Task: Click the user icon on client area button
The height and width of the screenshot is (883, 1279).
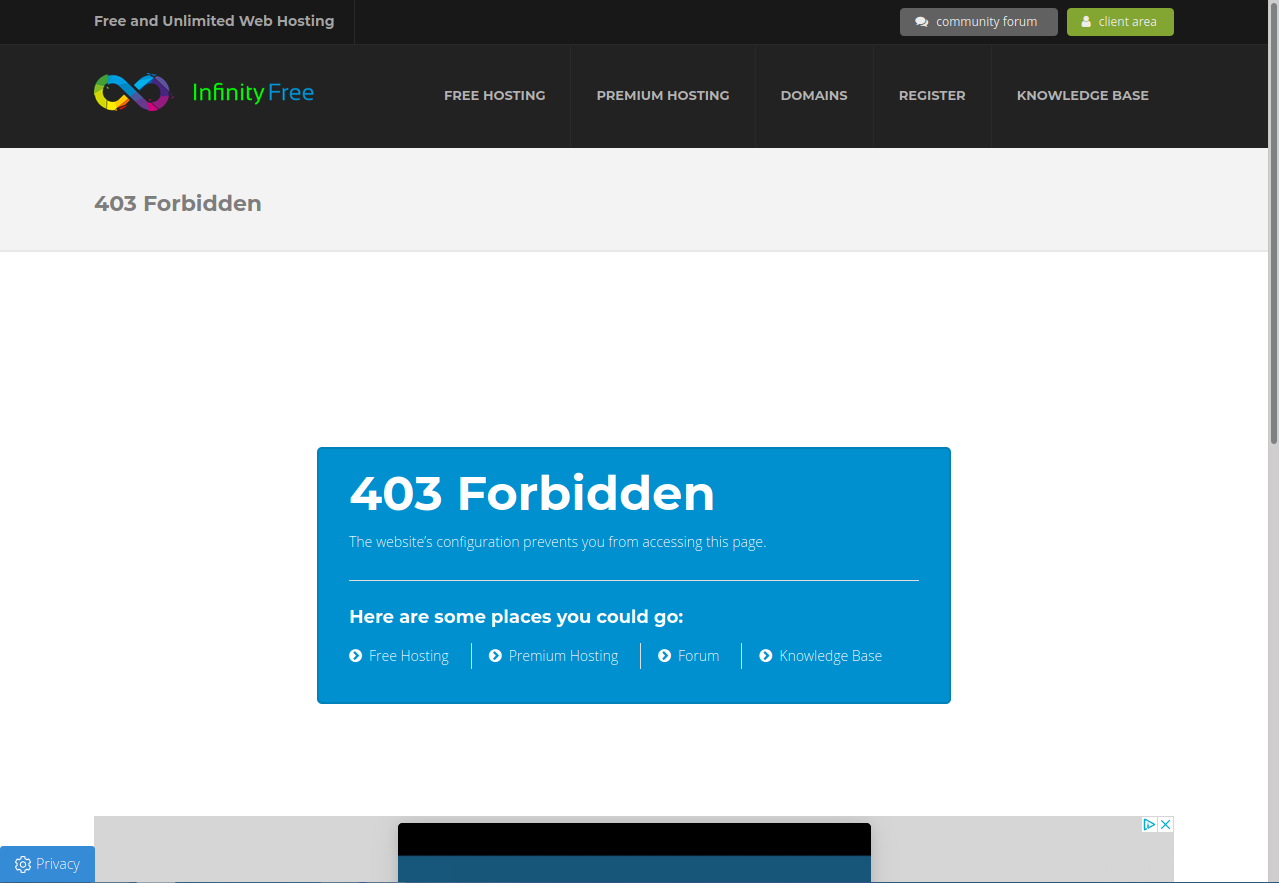Action: coord(1086,22)
